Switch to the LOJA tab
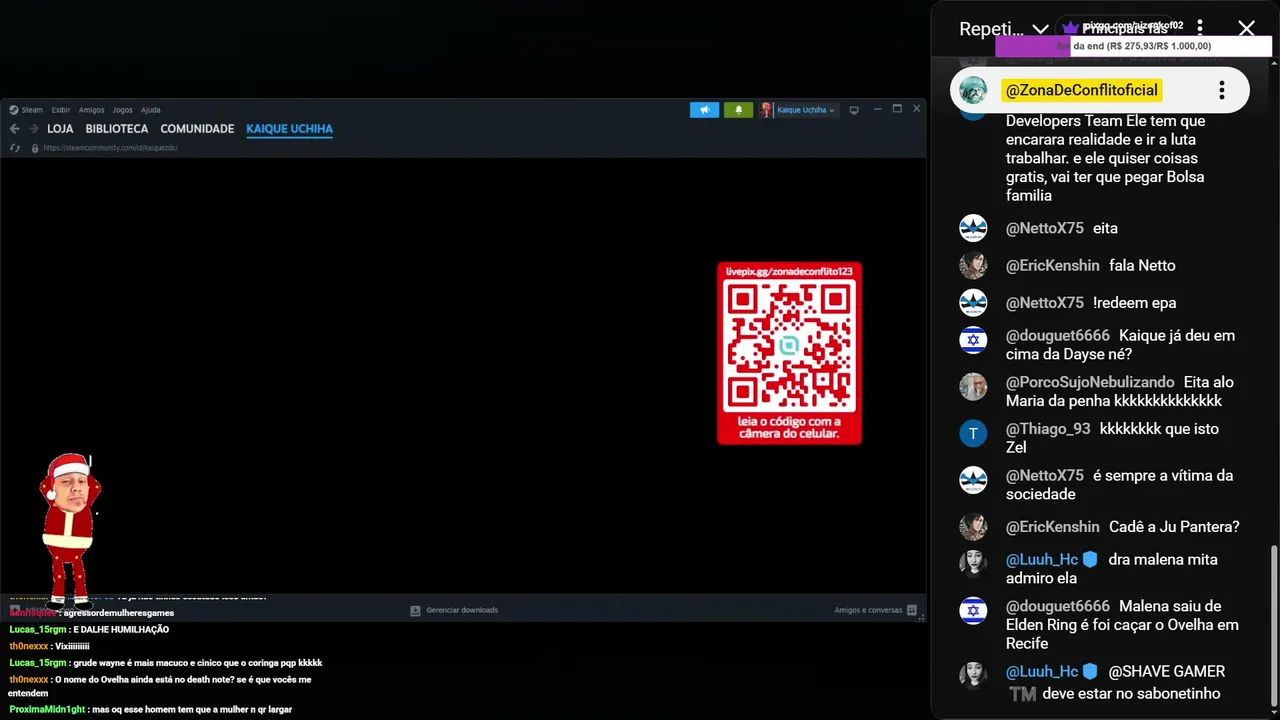The width and height of the screenshot is (1280, 720). click(x=60, y=129)
